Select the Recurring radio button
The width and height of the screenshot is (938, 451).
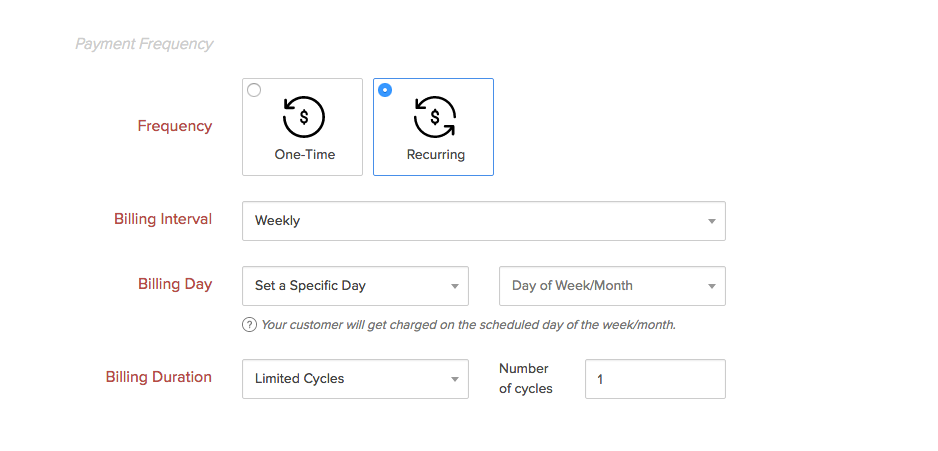(385, 90)
